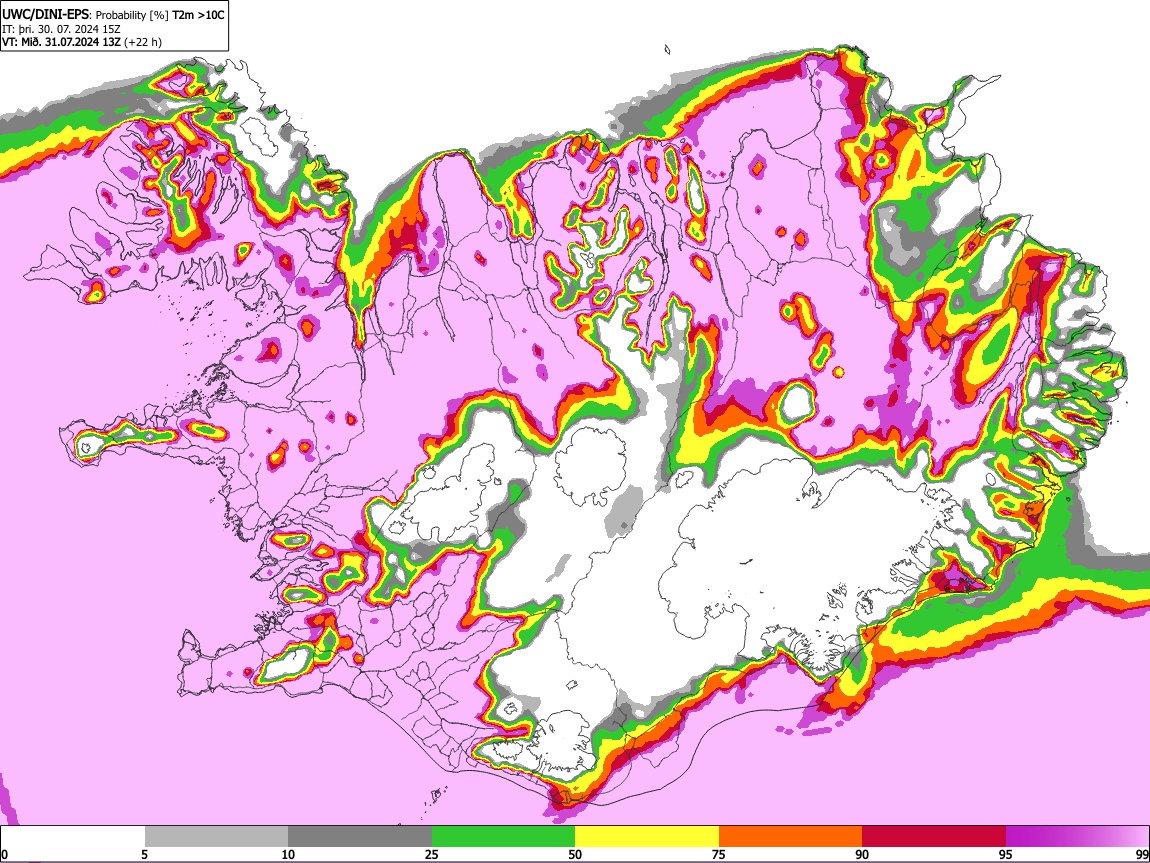Click the red 90–95 legend segment

tap(934, 837)
